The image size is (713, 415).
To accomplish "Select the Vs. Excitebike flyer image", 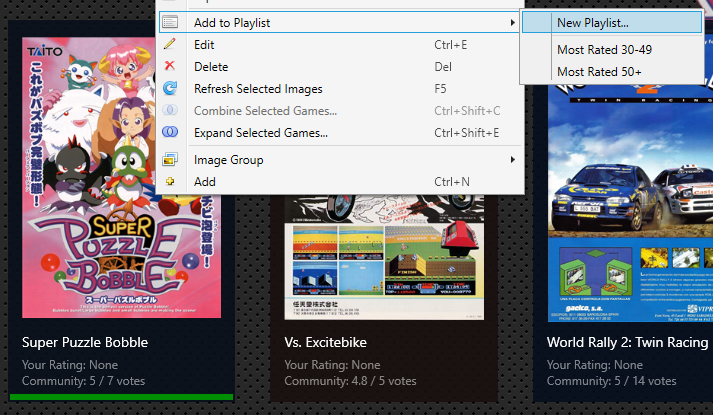I will click(384, 257).
